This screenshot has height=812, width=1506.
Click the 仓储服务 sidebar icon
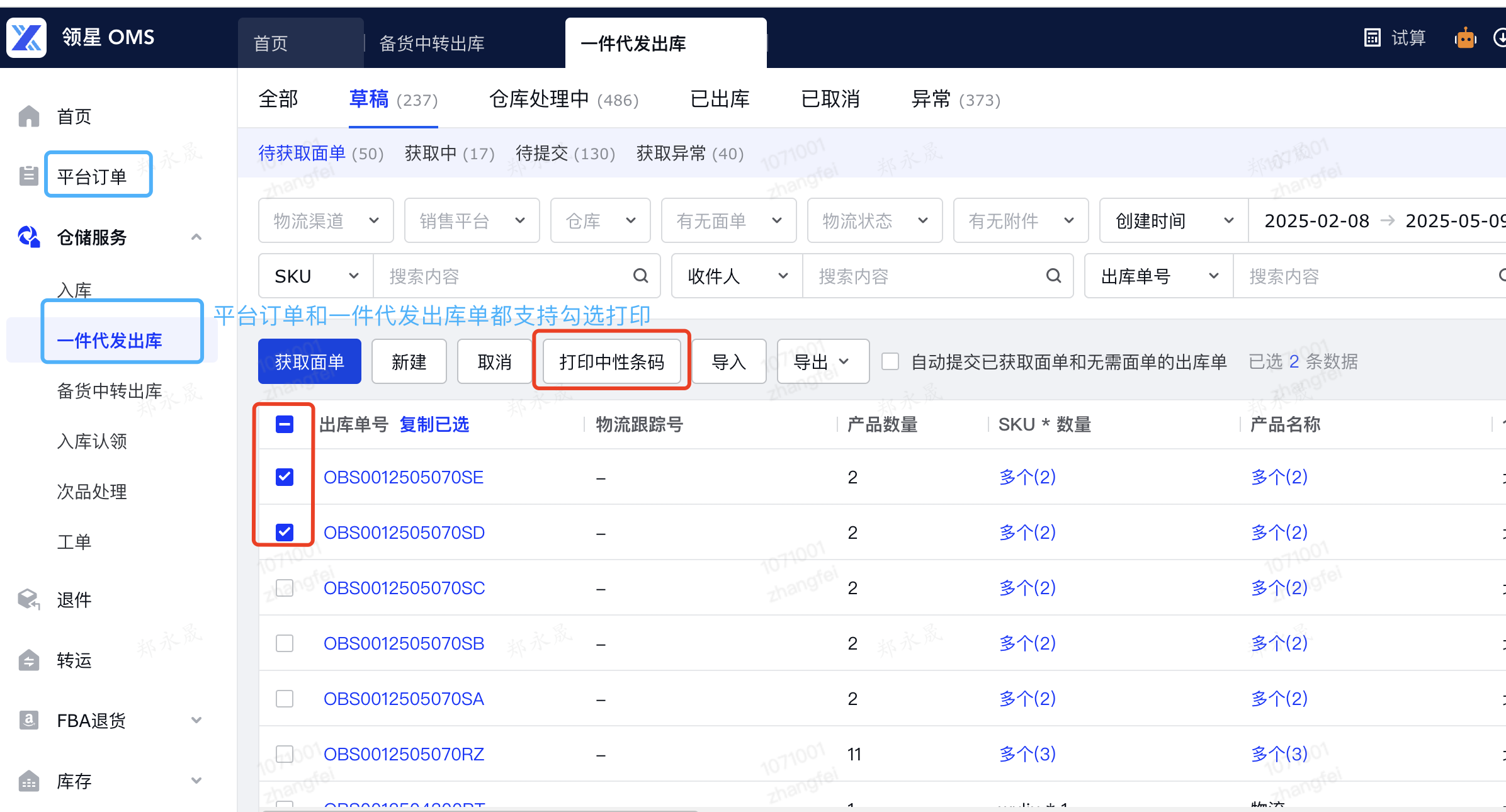(29, 237)
